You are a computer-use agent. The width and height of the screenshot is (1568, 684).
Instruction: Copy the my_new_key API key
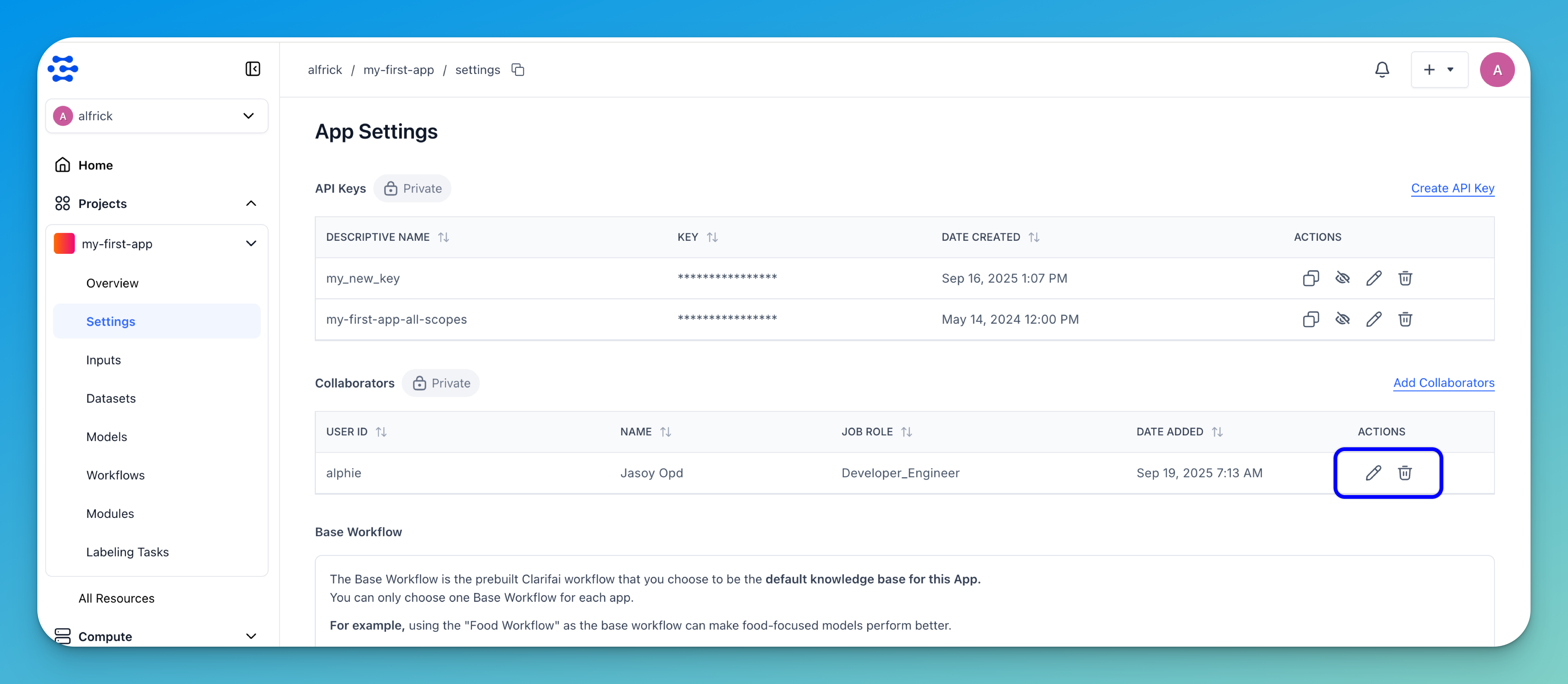point(1310,278)
